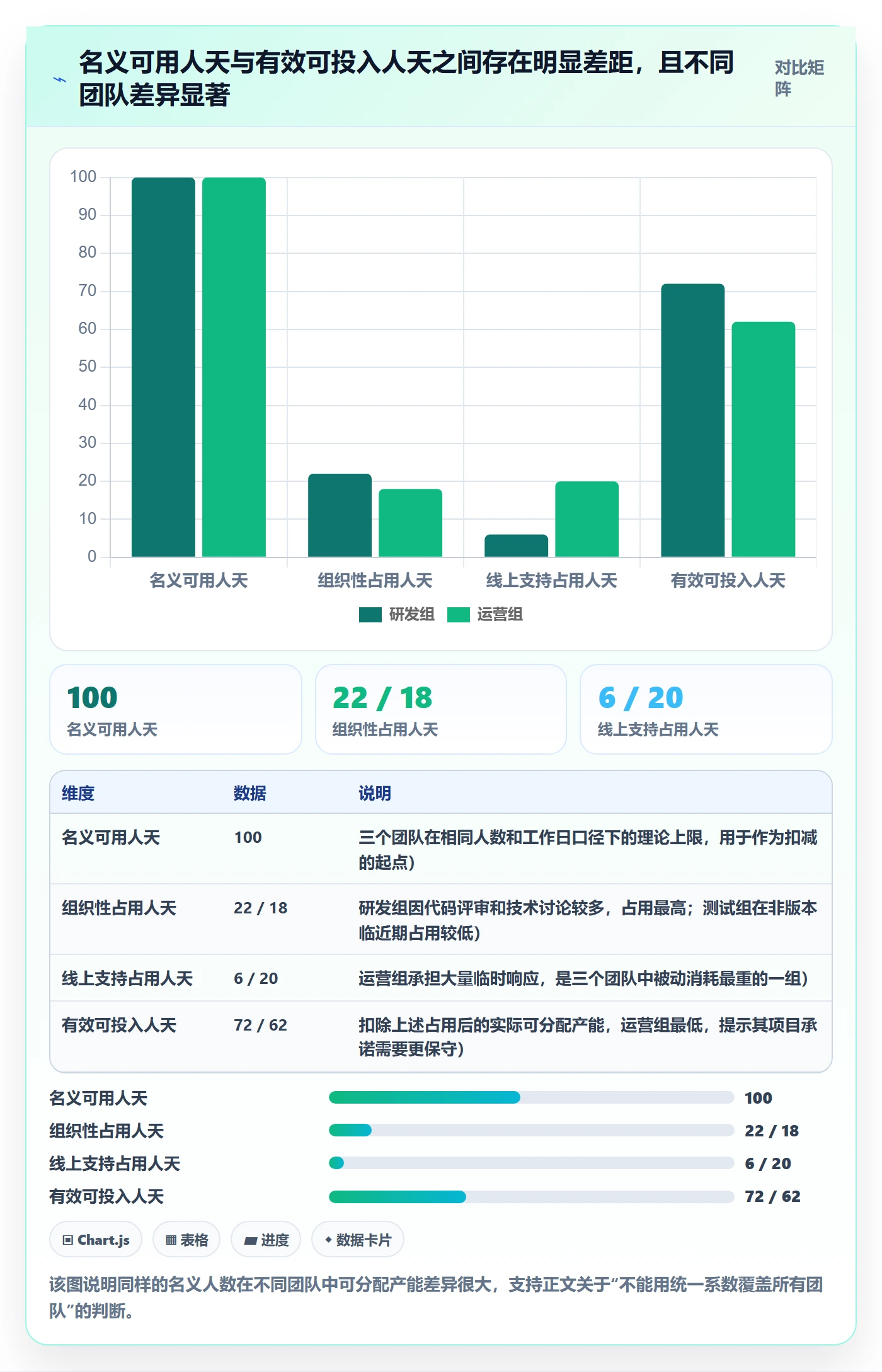
Task: Click the chart x-axis label 名义可用人天
Action: tap(198, 580)
